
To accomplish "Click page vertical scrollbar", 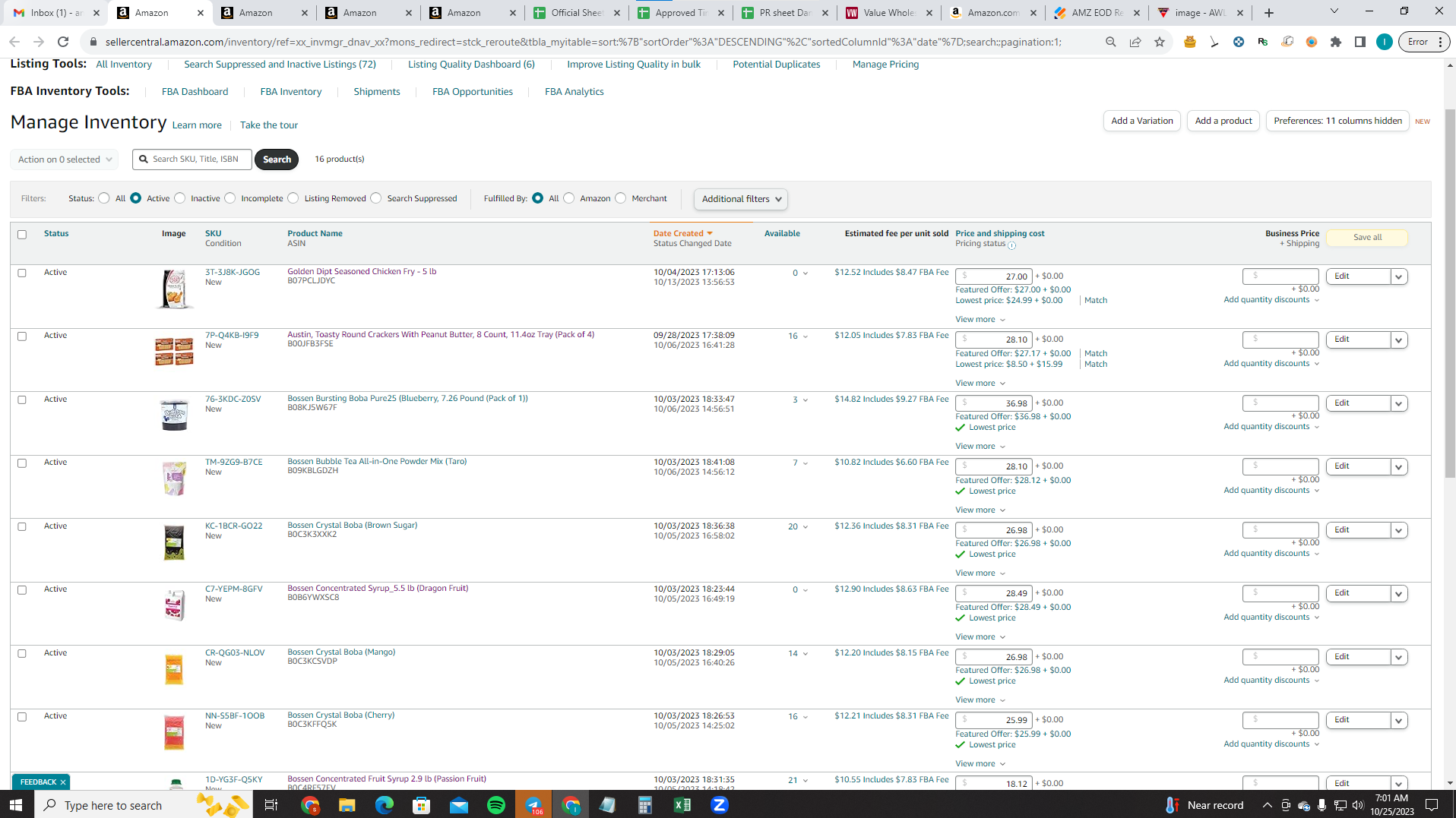I will coord(1450,294).
